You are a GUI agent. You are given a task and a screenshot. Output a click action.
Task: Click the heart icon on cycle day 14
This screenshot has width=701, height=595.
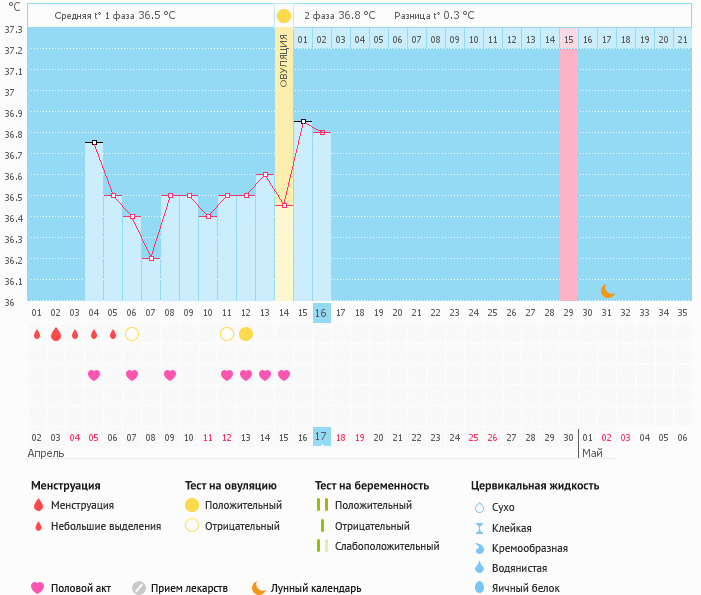[x=284, y=375]
